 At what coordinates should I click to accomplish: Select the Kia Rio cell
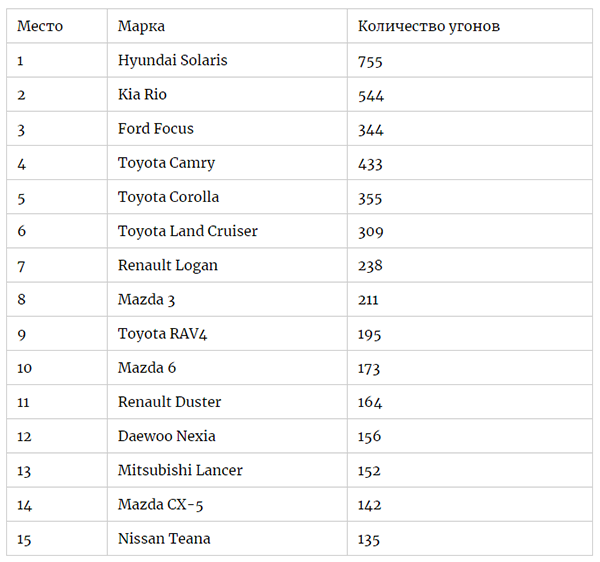(x=142, y=94)
